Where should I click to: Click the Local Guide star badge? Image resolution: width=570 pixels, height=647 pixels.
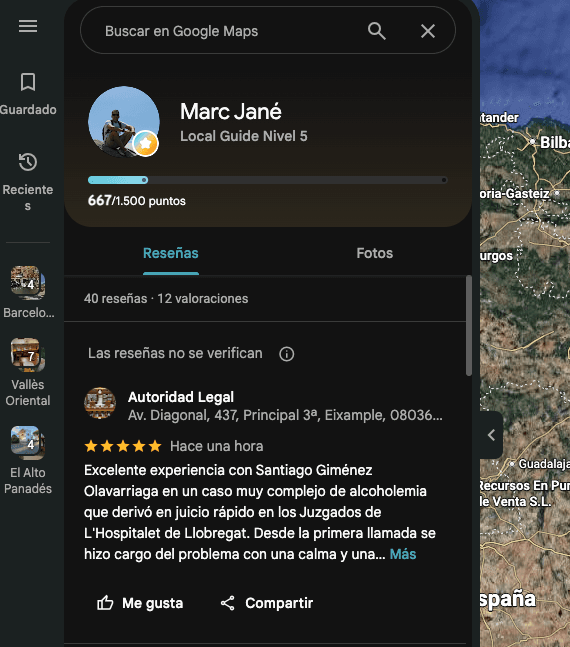point(146,144)
